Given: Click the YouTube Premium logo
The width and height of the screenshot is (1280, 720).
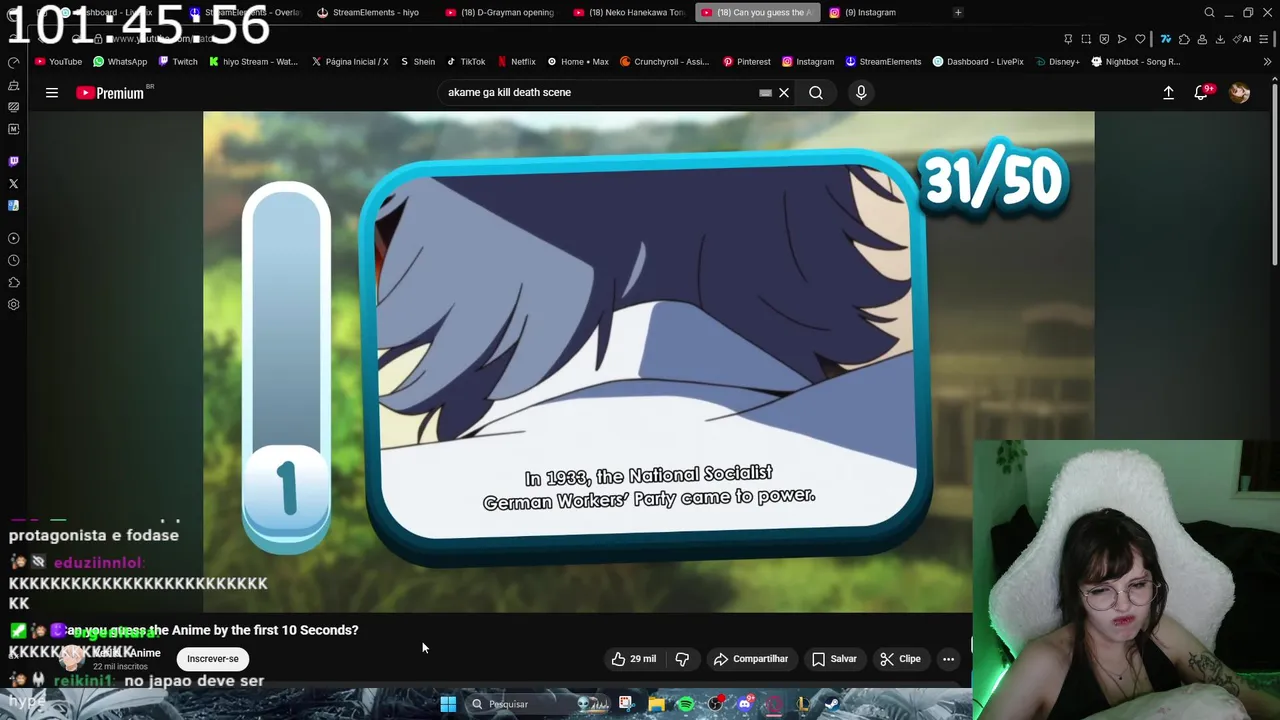Looking at the screenshot, I should pyautogui.click(x=110, y=93).
